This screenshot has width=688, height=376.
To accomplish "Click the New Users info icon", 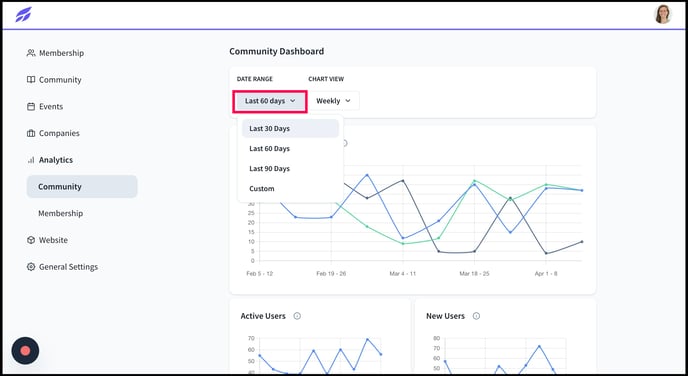I will tap(477, 316).
